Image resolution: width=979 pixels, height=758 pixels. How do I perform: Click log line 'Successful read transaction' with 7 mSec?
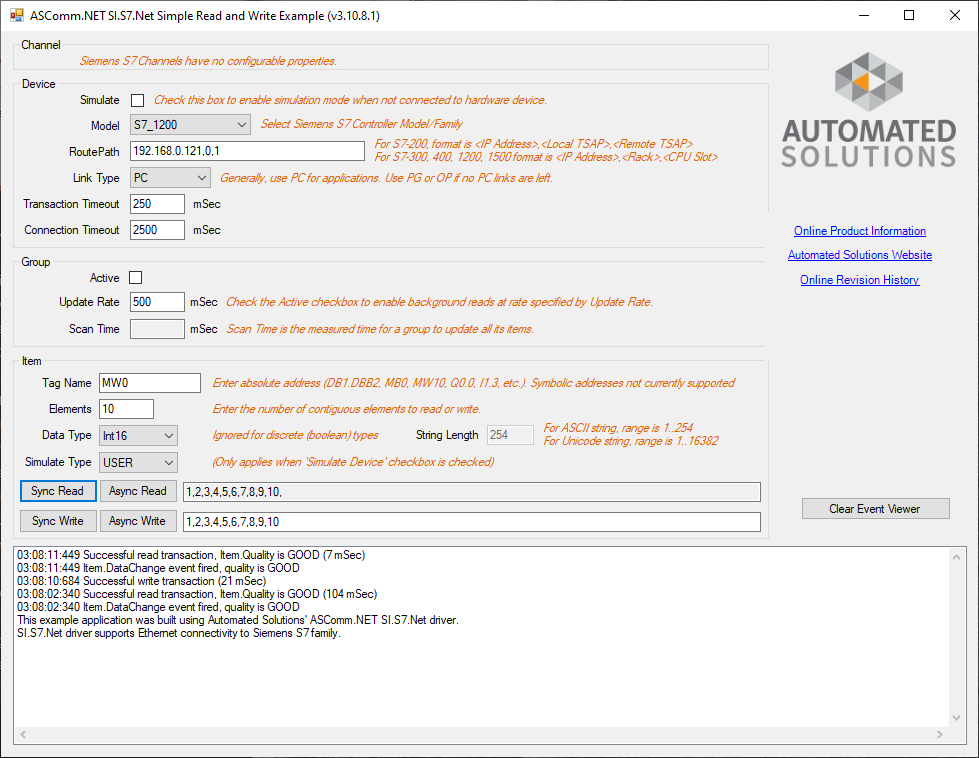coord(191,555)
